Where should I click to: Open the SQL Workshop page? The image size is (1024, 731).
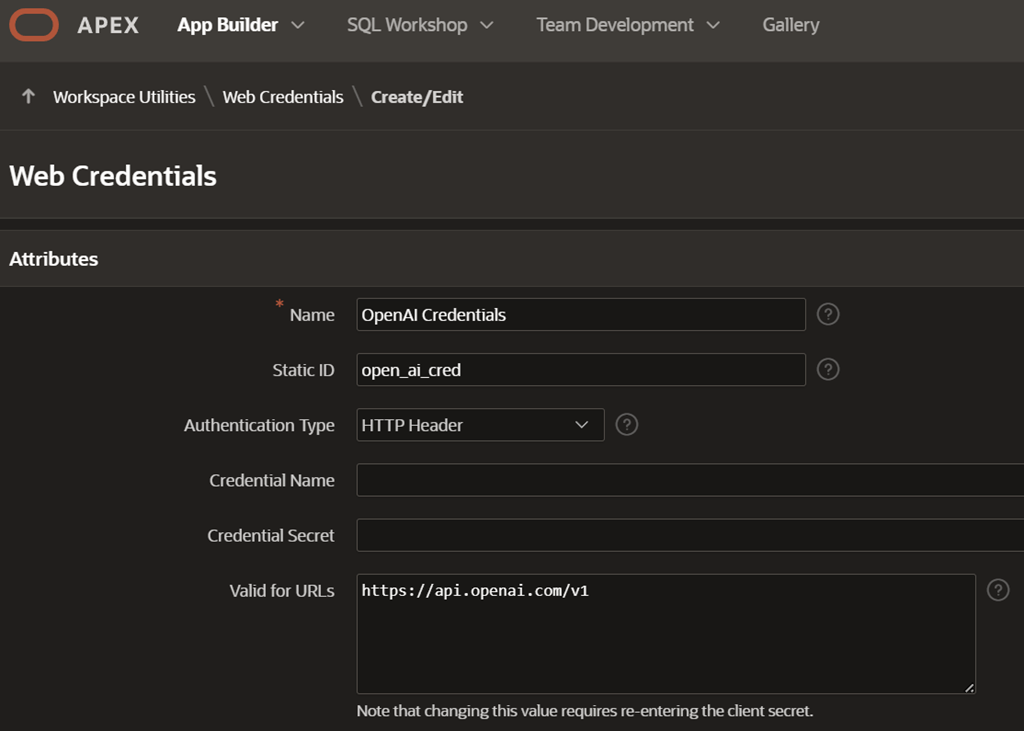[x=407, y=25]
